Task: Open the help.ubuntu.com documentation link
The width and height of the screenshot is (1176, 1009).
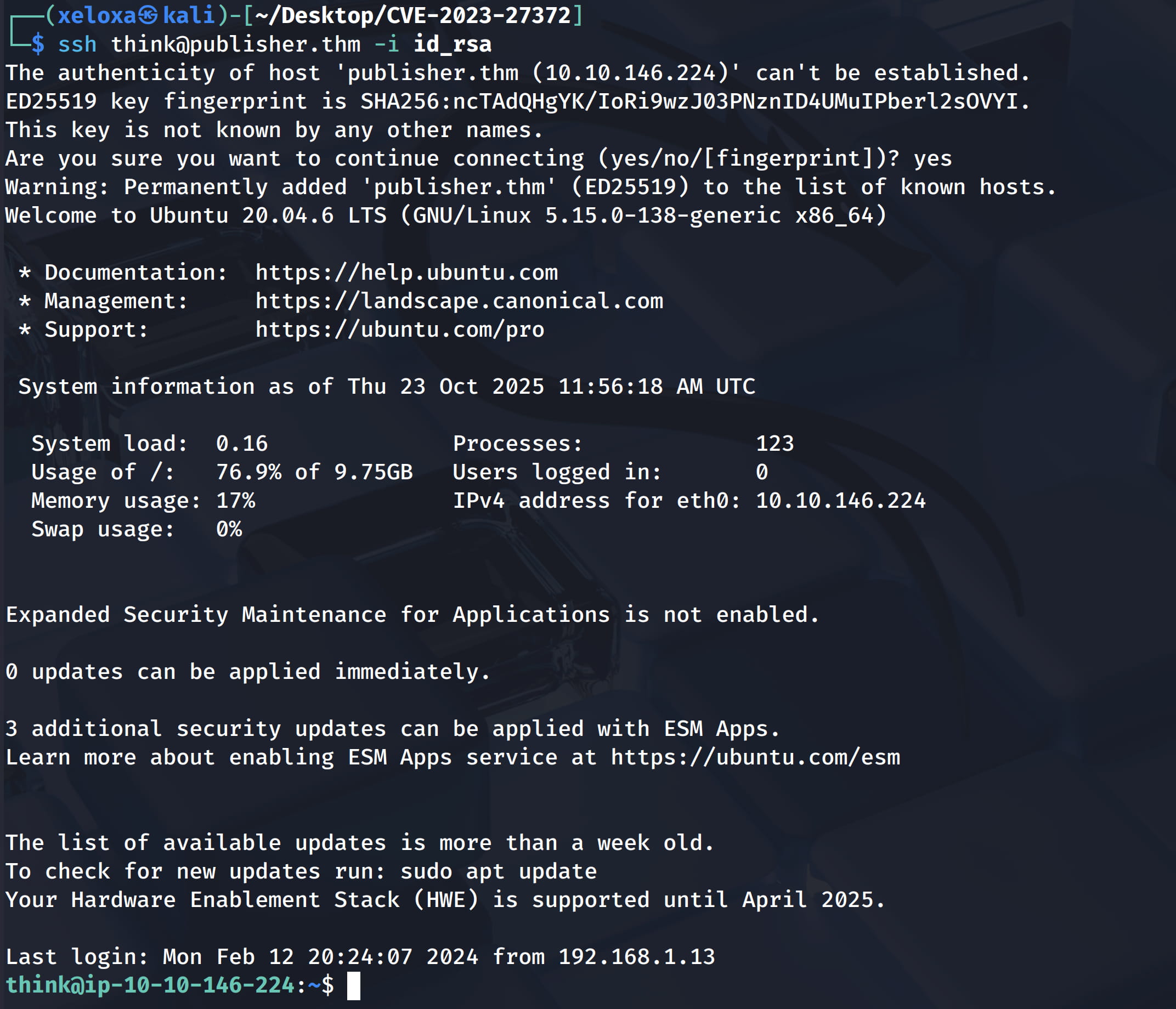Action: point(406,273)
